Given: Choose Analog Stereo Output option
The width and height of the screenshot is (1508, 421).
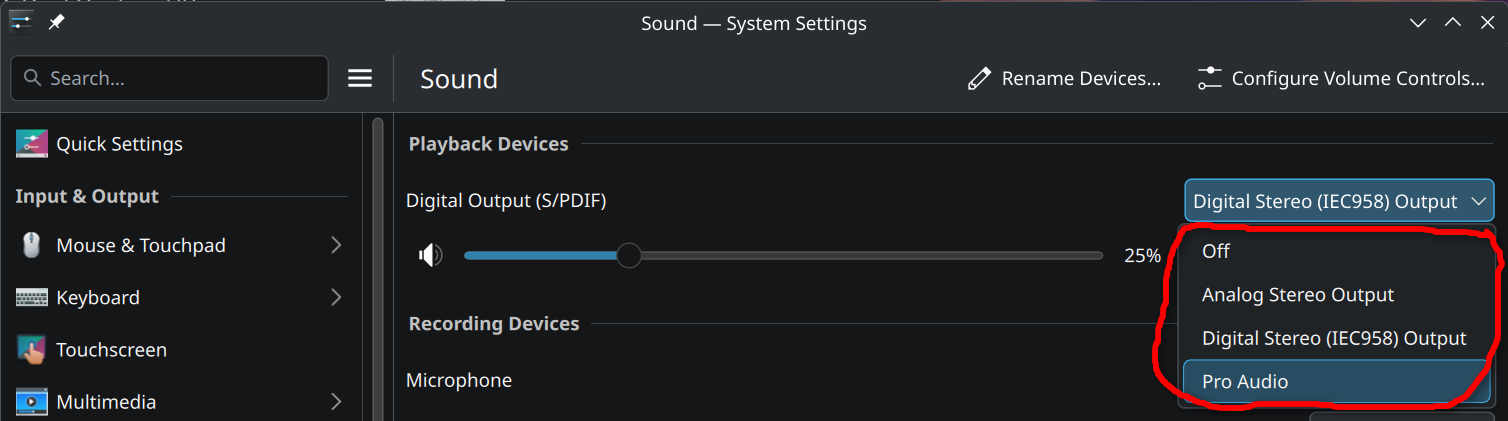Looking at the screenshot, I should (1297, 295).
